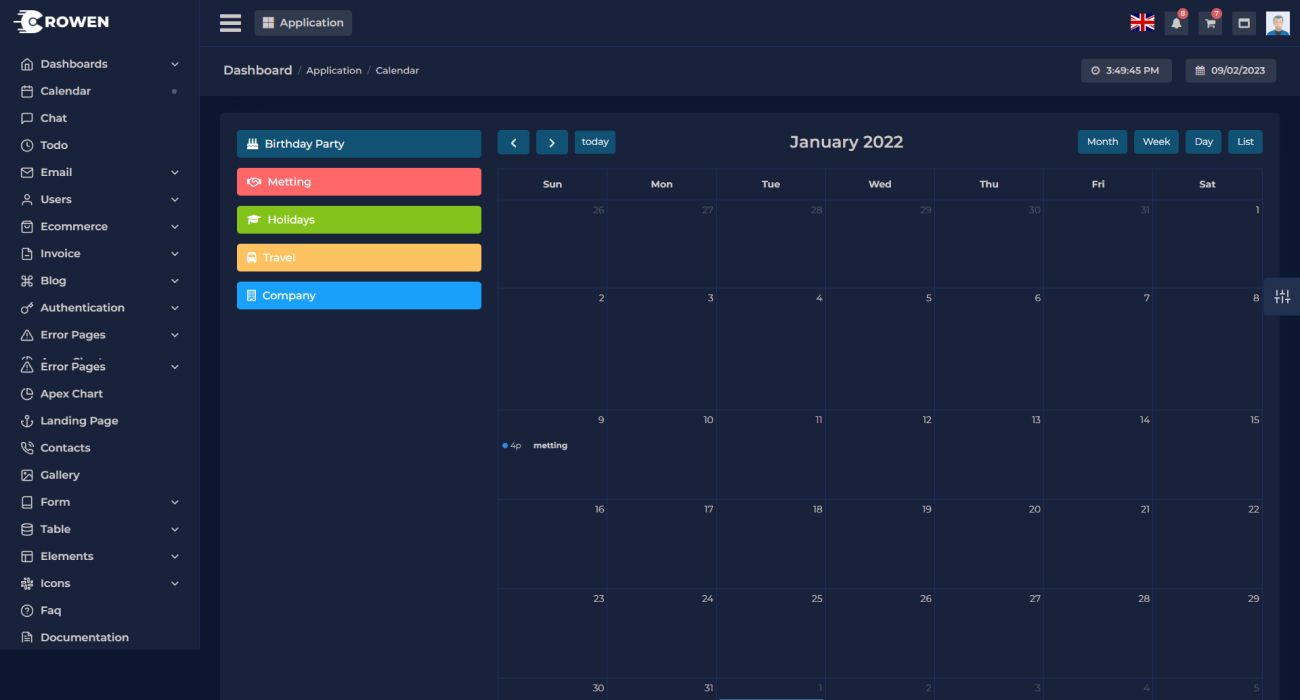Expand the Table menu chevron

[175, 529]
